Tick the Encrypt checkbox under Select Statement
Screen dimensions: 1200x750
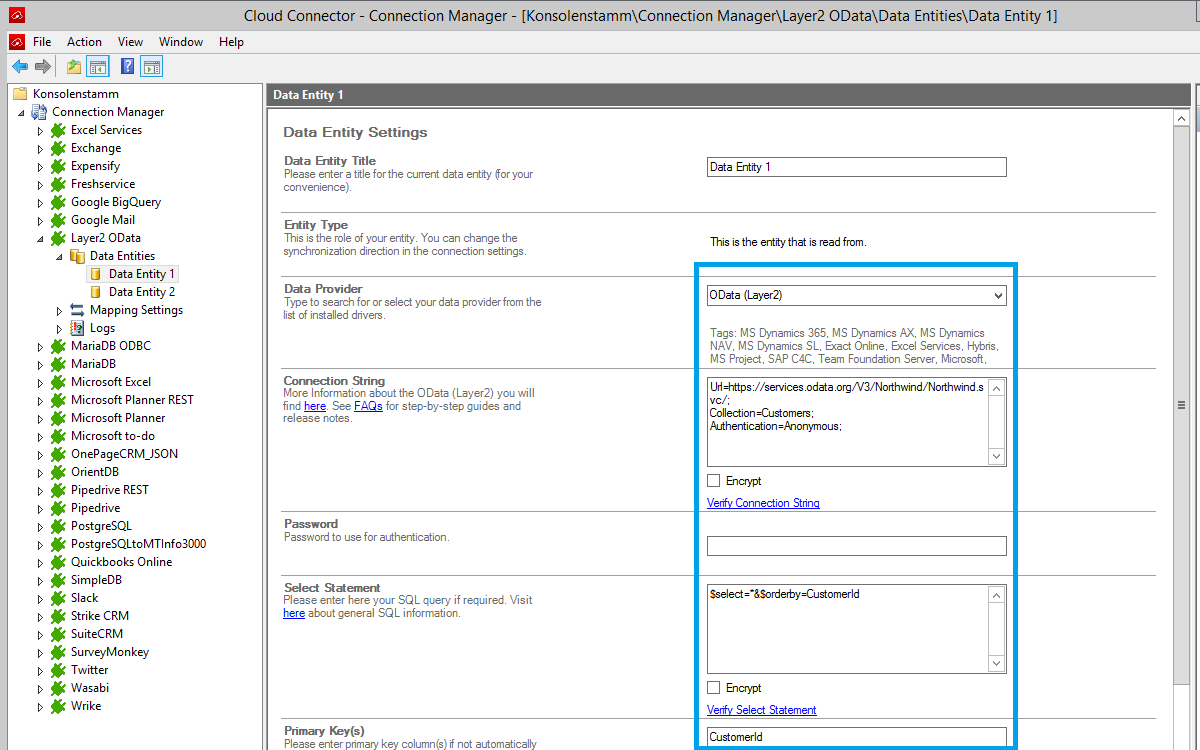[714, 688]
